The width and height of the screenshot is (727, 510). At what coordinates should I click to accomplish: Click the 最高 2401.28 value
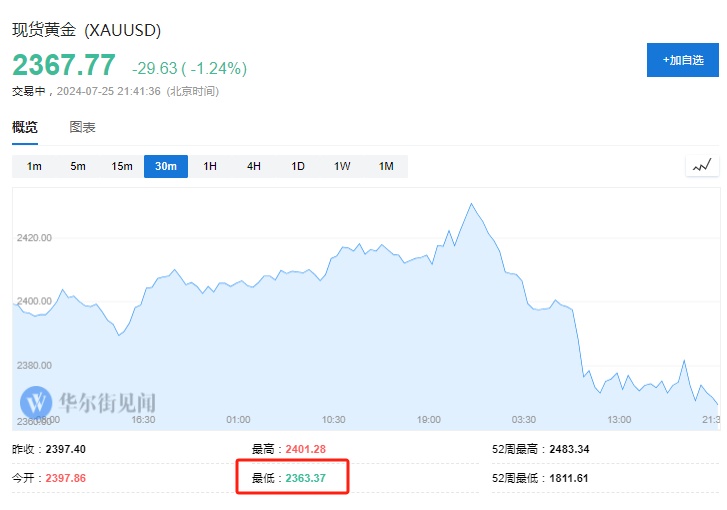(305, 450)
